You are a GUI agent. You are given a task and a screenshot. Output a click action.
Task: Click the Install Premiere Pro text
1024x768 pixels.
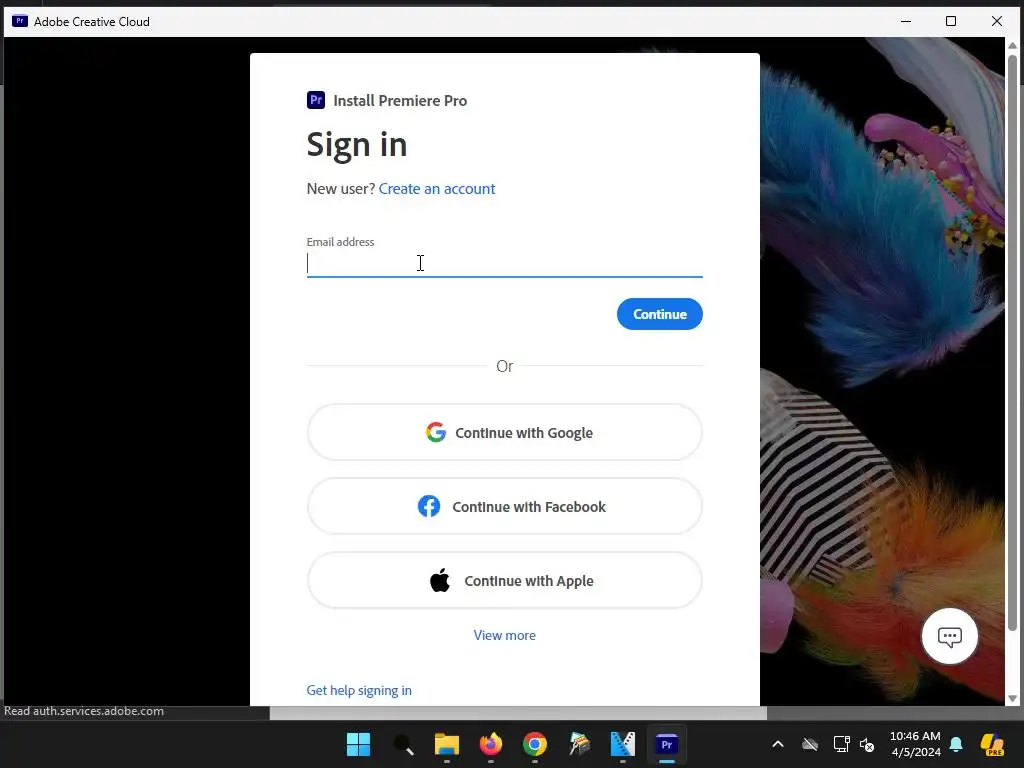[x=400, y=101]
